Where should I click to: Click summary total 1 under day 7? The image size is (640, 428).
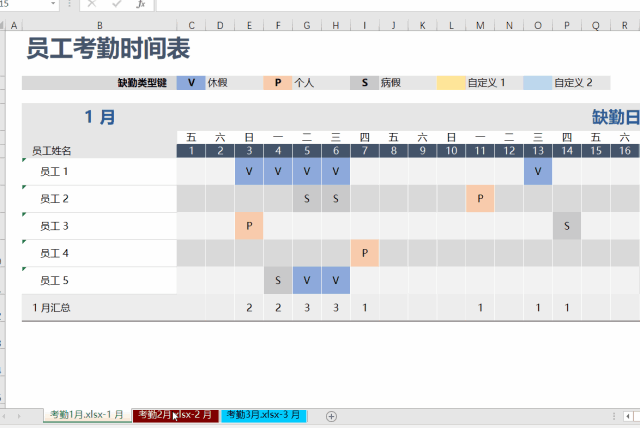point(364,308)
